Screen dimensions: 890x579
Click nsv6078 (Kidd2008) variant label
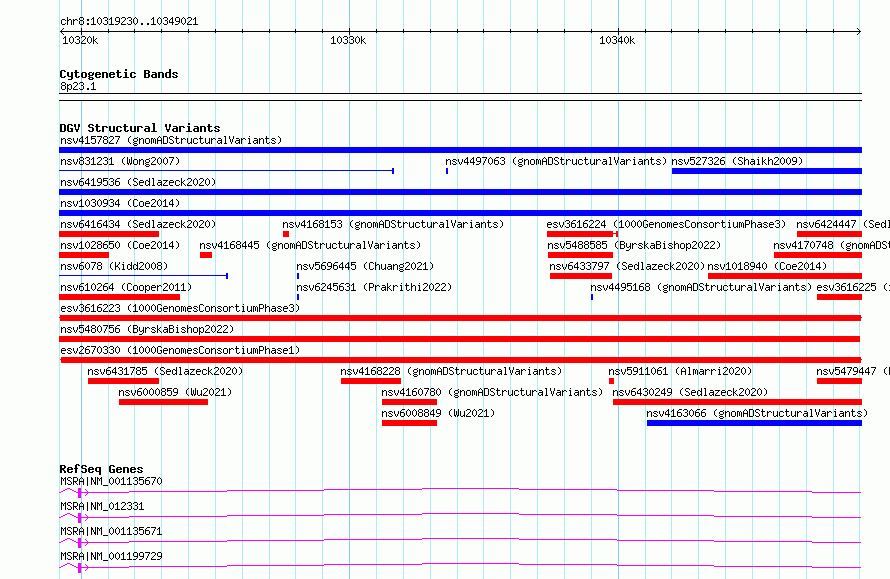[114, 266]
